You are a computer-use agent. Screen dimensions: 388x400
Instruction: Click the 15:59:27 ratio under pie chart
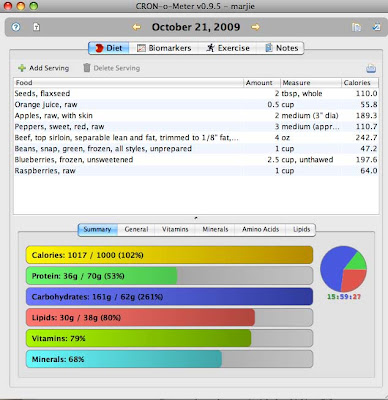[344, 297]
